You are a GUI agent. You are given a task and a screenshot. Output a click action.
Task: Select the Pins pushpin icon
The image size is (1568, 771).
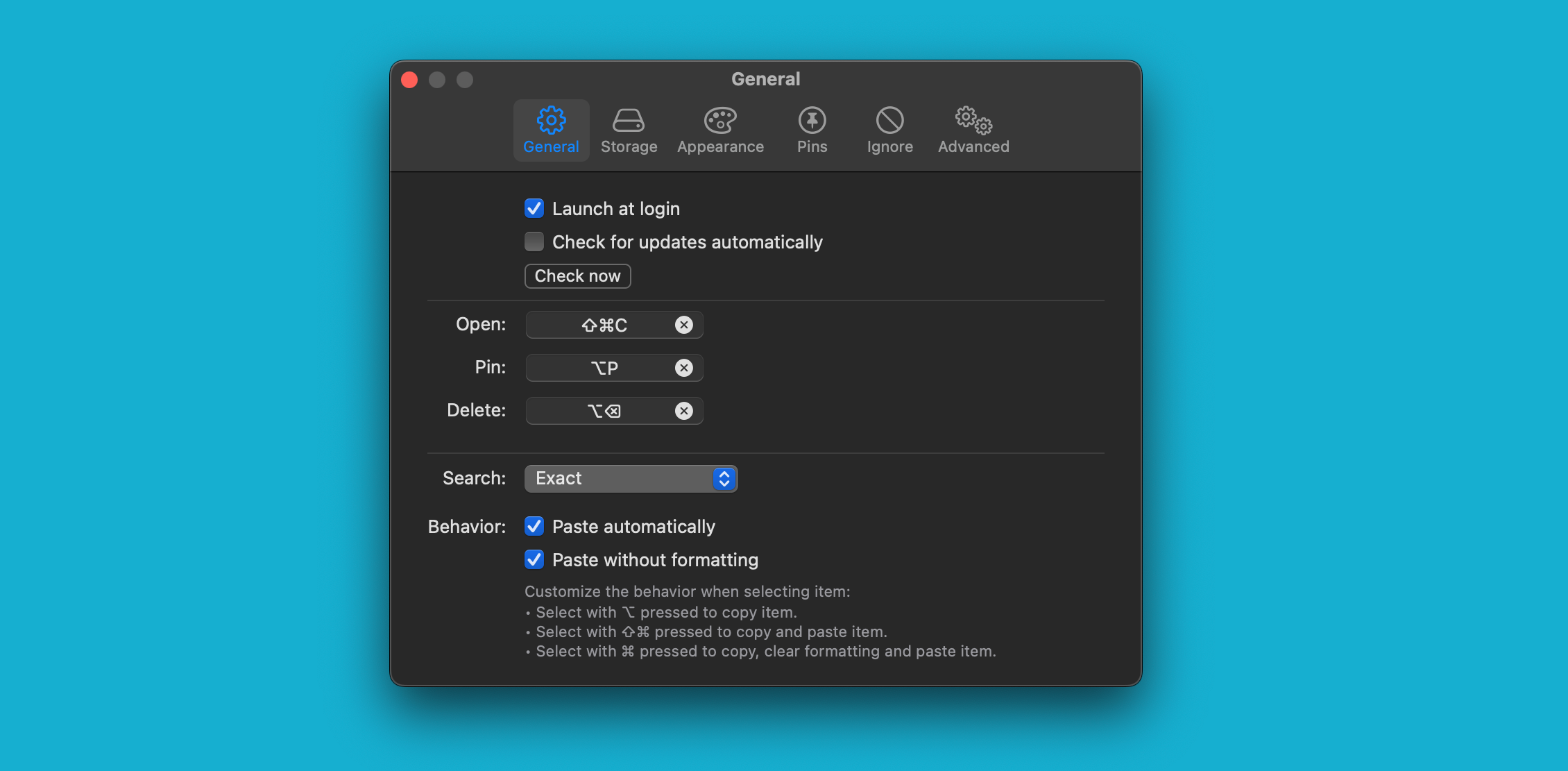(811, 119)
